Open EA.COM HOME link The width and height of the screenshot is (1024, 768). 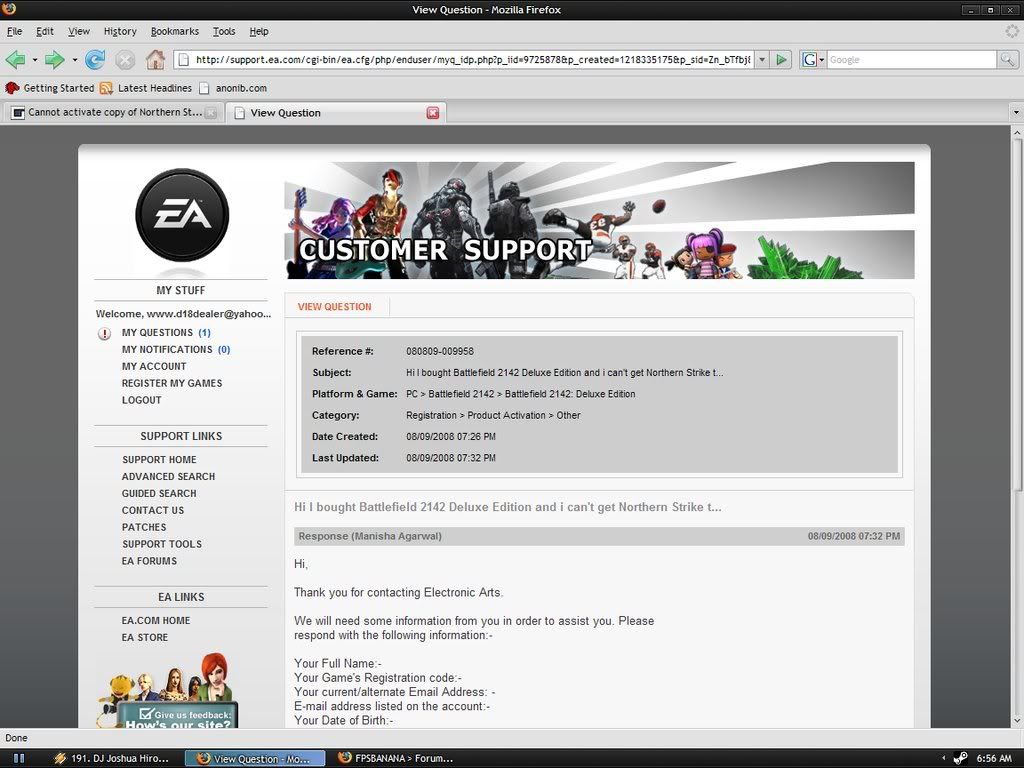point(155,621)
